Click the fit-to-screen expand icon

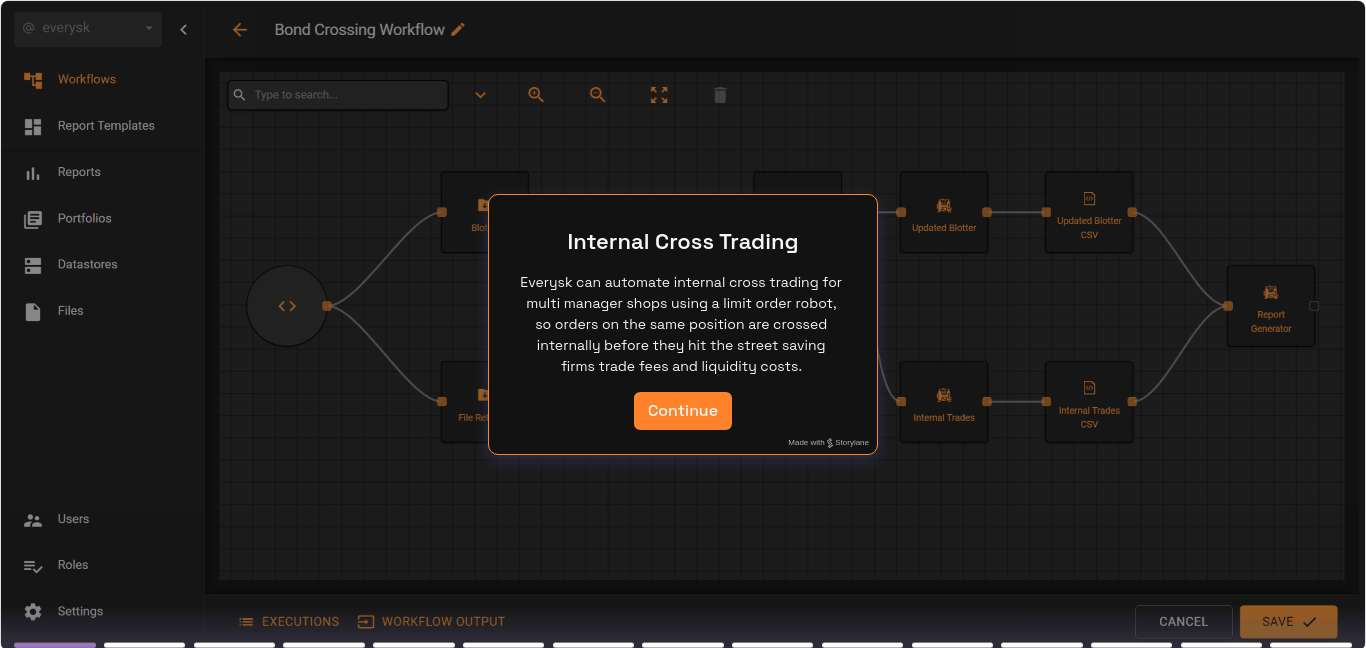658,94
